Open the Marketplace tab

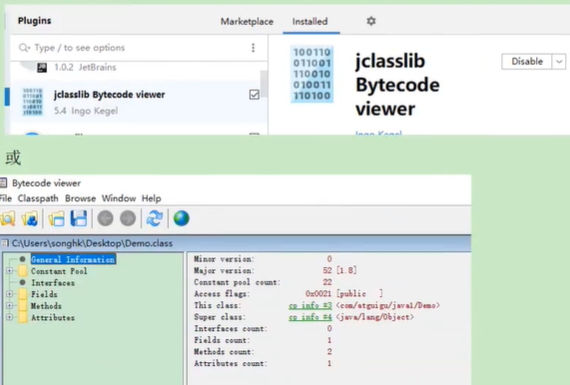pos(247,22)
